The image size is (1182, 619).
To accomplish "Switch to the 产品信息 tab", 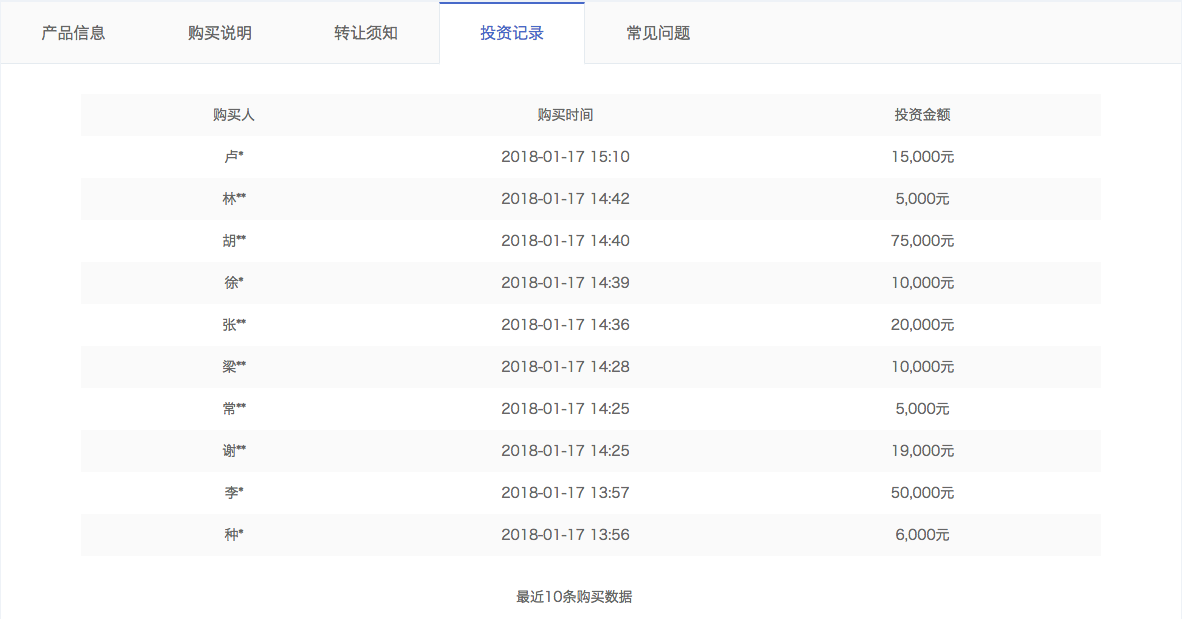I will pyautogui.click(x=75, y=32).
